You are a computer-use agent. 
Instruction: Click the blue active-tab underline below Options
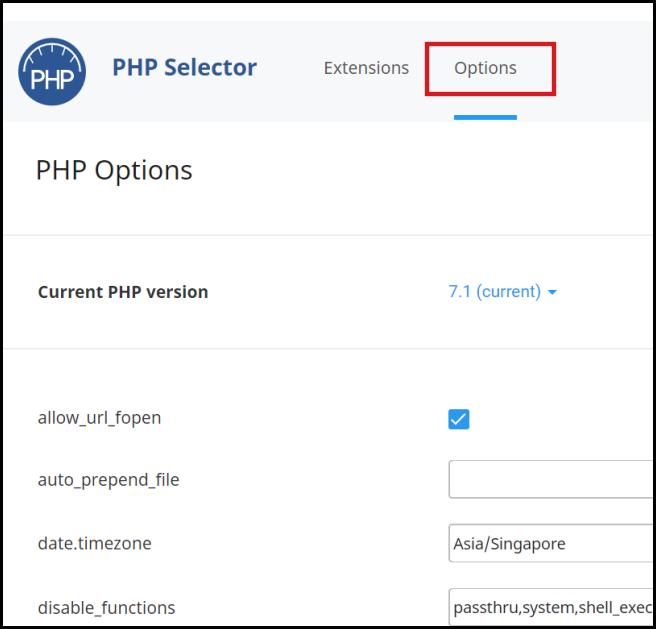tap(485, 118)
